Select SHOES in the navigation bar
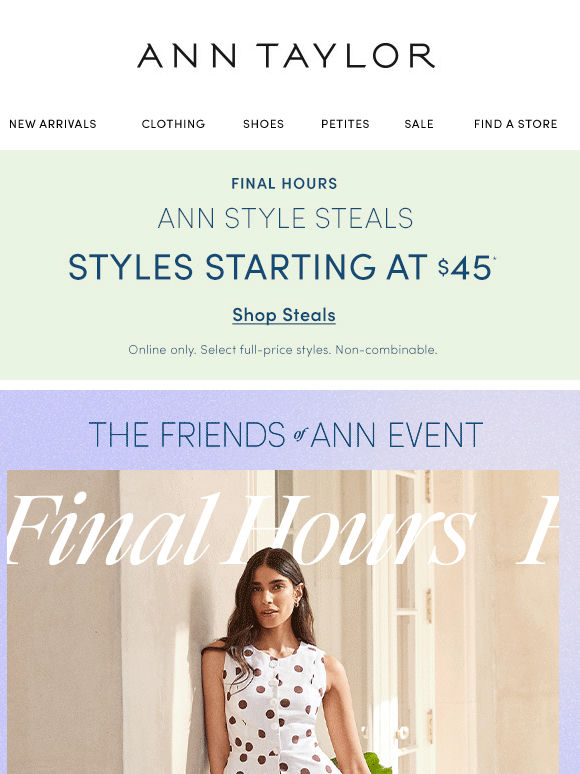This screenshot has width=580, height=774. pos(264,124)
